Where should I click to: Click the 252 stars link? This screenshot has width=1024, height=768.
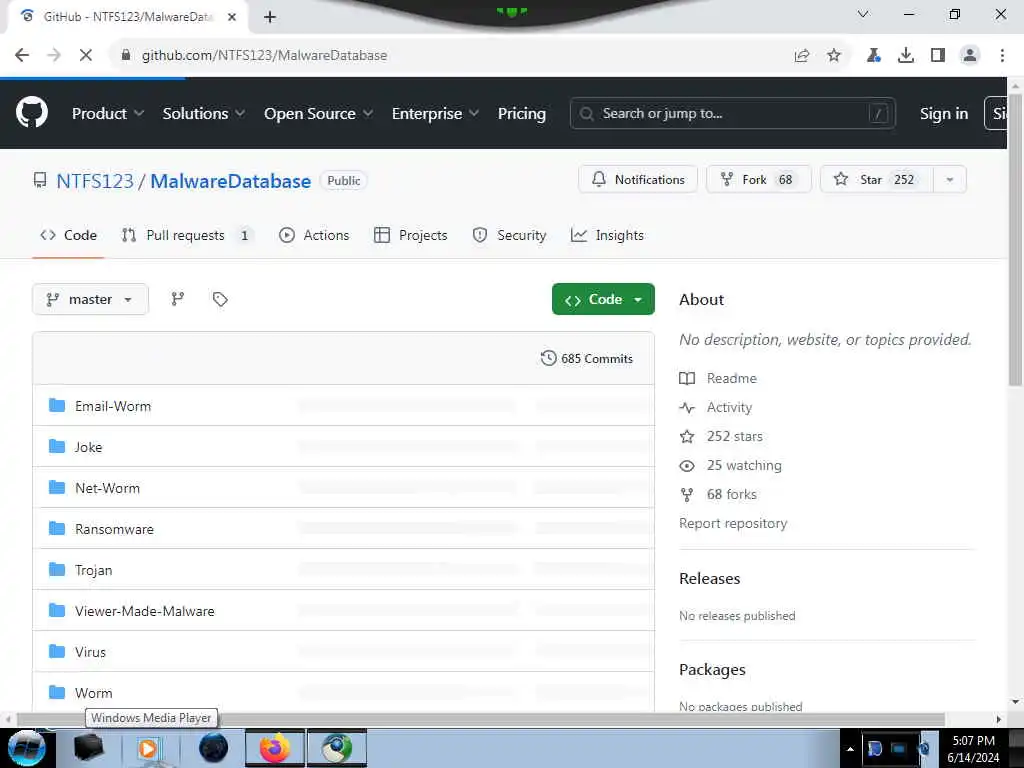[735, 436]
